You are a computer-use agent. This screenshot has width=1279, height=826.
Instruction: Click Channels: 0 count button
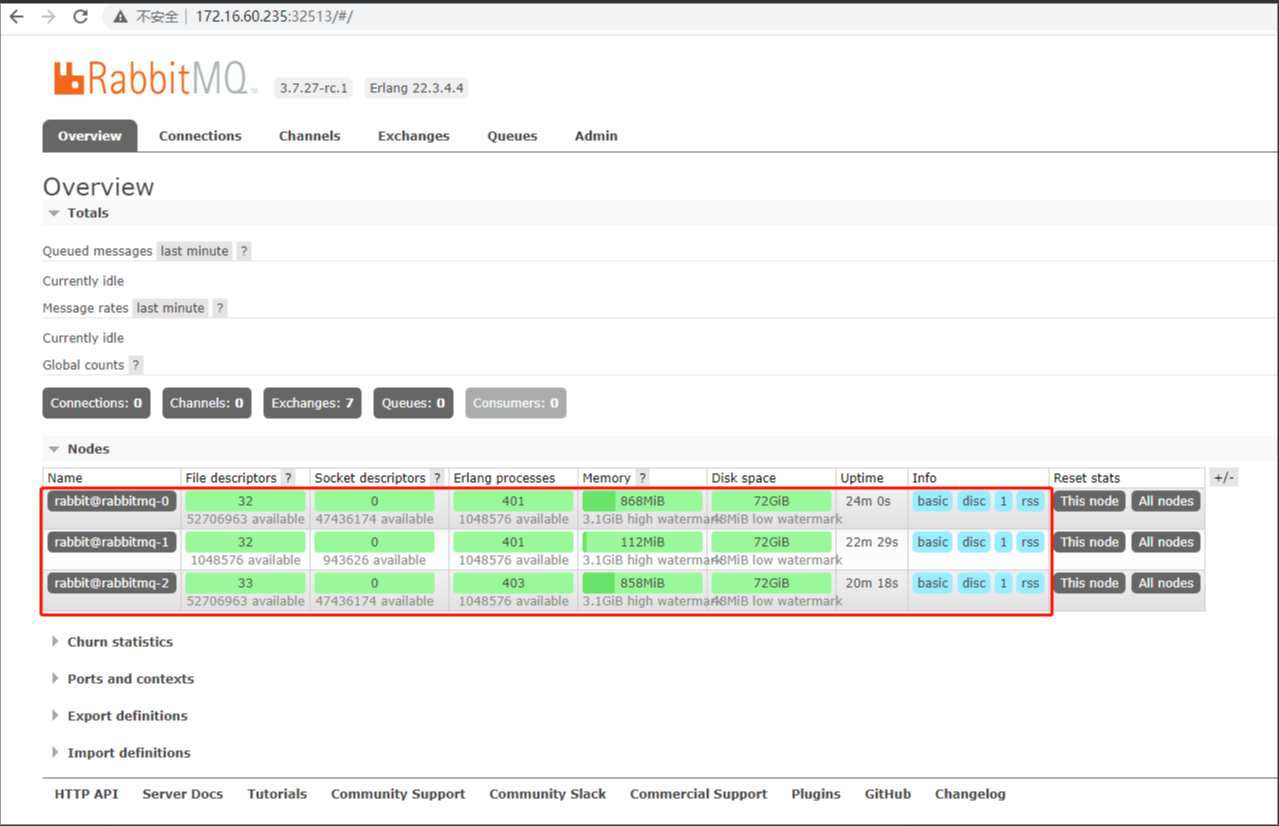click(207, 403)
